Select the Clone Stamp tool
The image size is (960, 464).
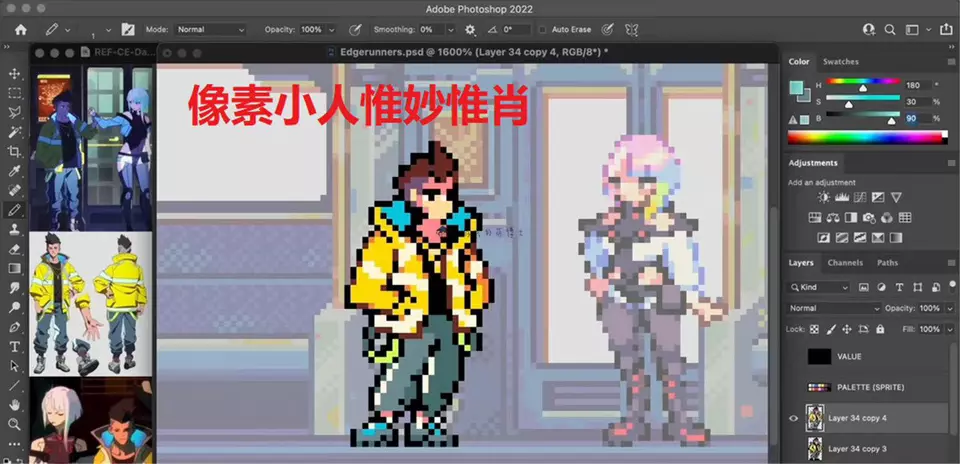[x=14, y=230]
